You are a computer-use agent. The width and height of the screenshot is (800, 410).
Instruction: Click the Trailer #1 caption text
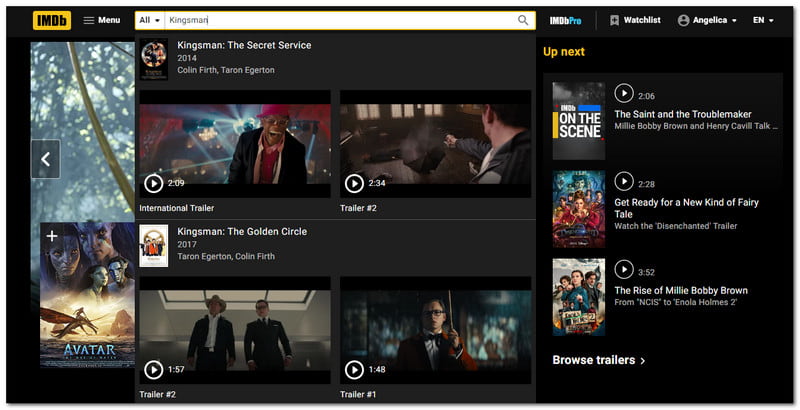pyautogui.click(x=358, y=394)
